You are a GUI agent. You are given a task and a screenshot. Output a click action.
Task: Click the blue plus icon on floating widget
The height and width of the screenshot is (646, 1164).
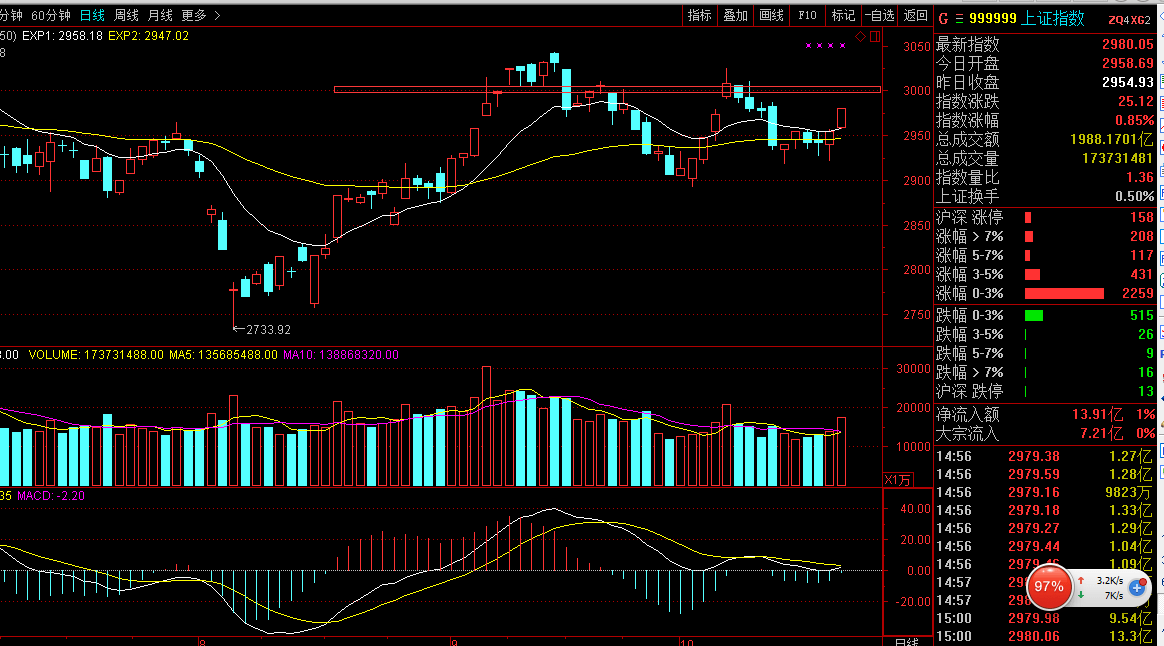click(x=1137, y=588)
